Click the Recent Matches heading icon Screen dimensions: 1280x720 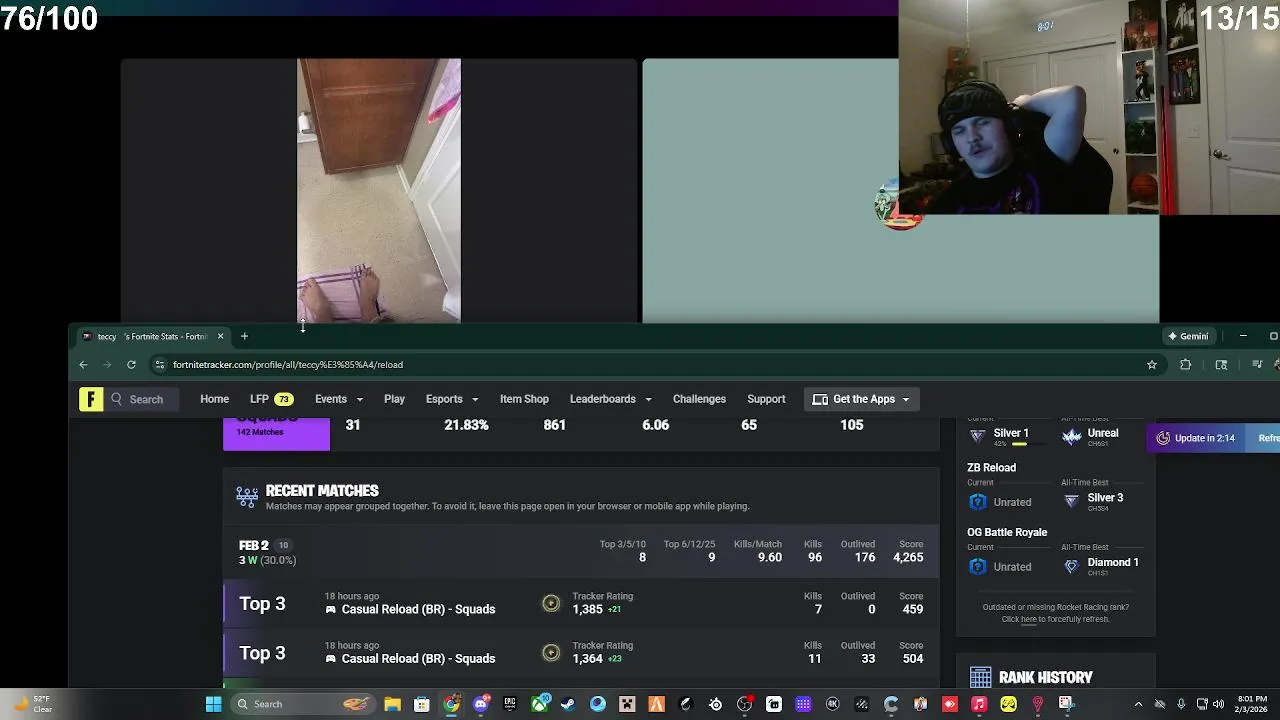[x=247, y=497]
